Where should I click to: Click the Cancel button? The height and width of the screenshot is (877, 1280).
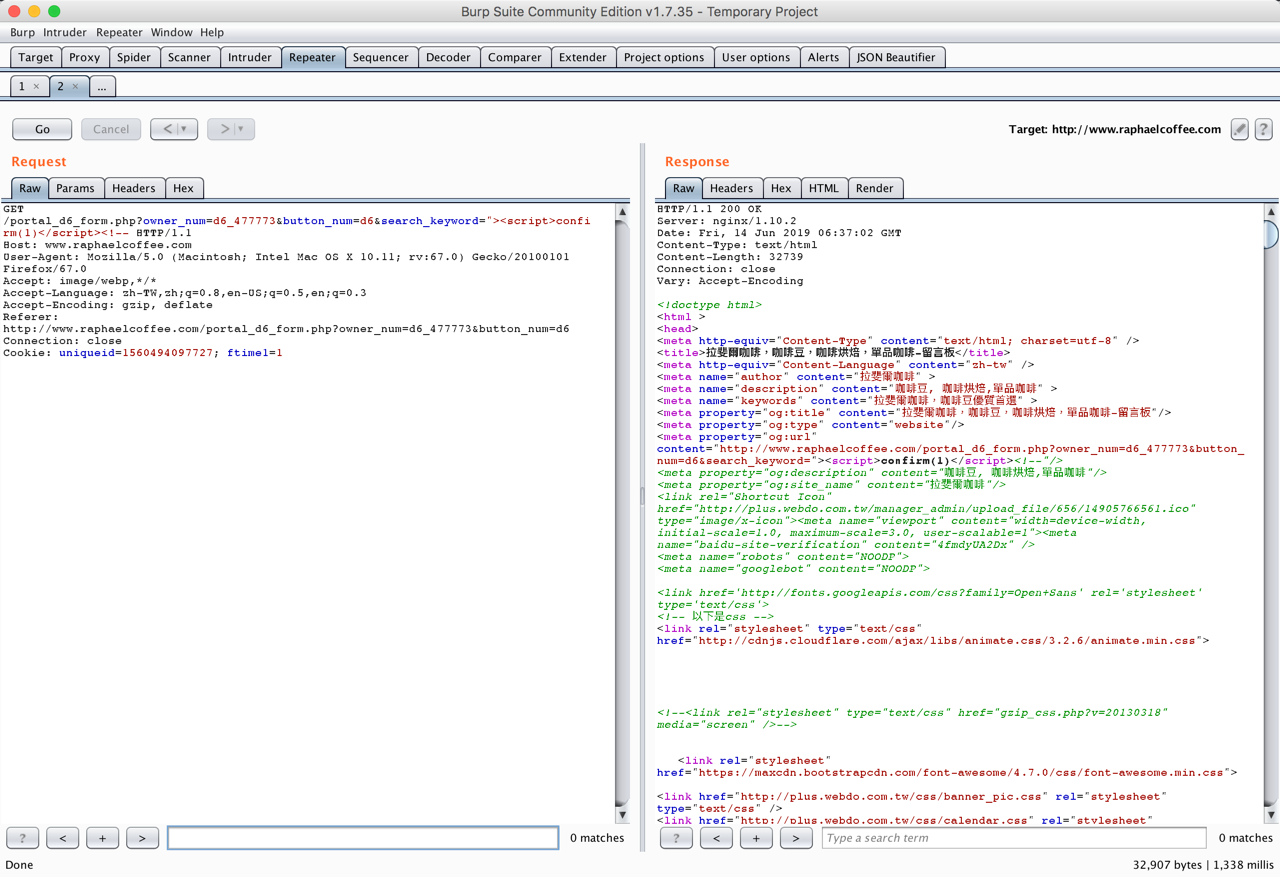[111, 129]
